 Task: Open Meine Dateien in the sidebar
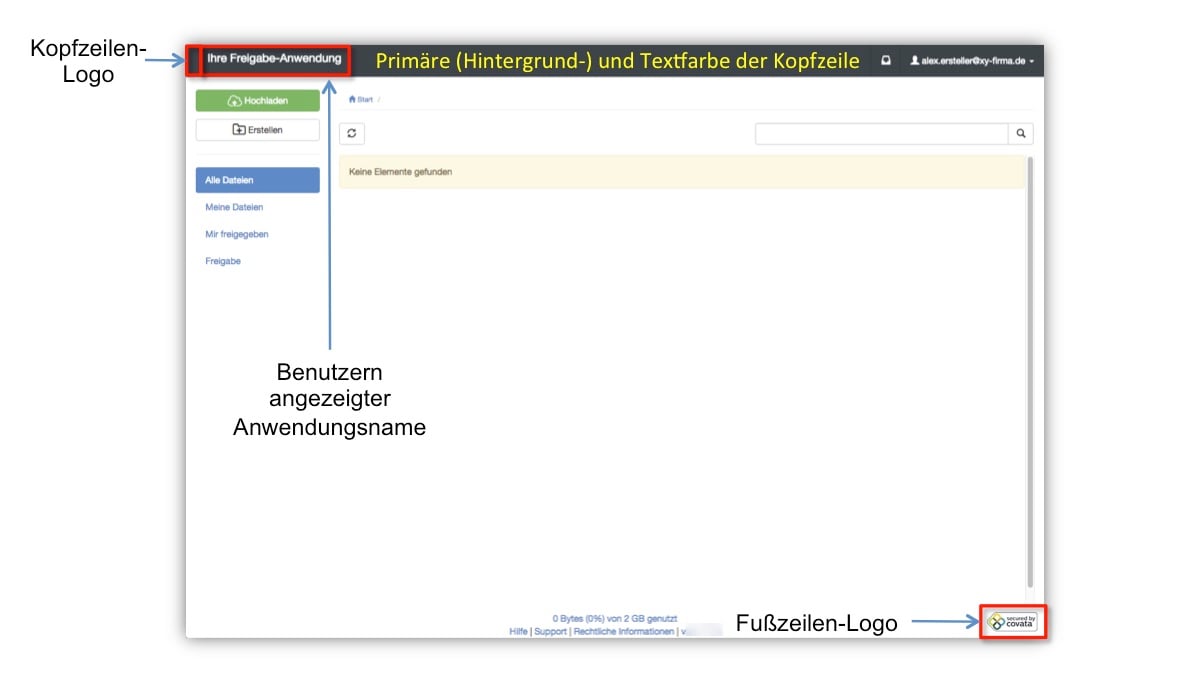point(234,207)
